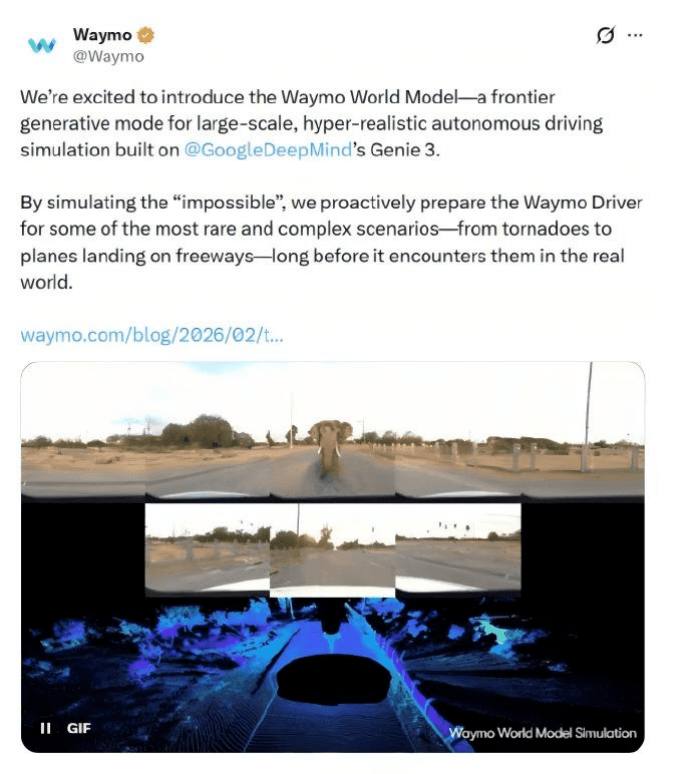Click the elephant standing on the road
Image resolution: width=692 pixels, height=774 pixels.
(331, 448)
